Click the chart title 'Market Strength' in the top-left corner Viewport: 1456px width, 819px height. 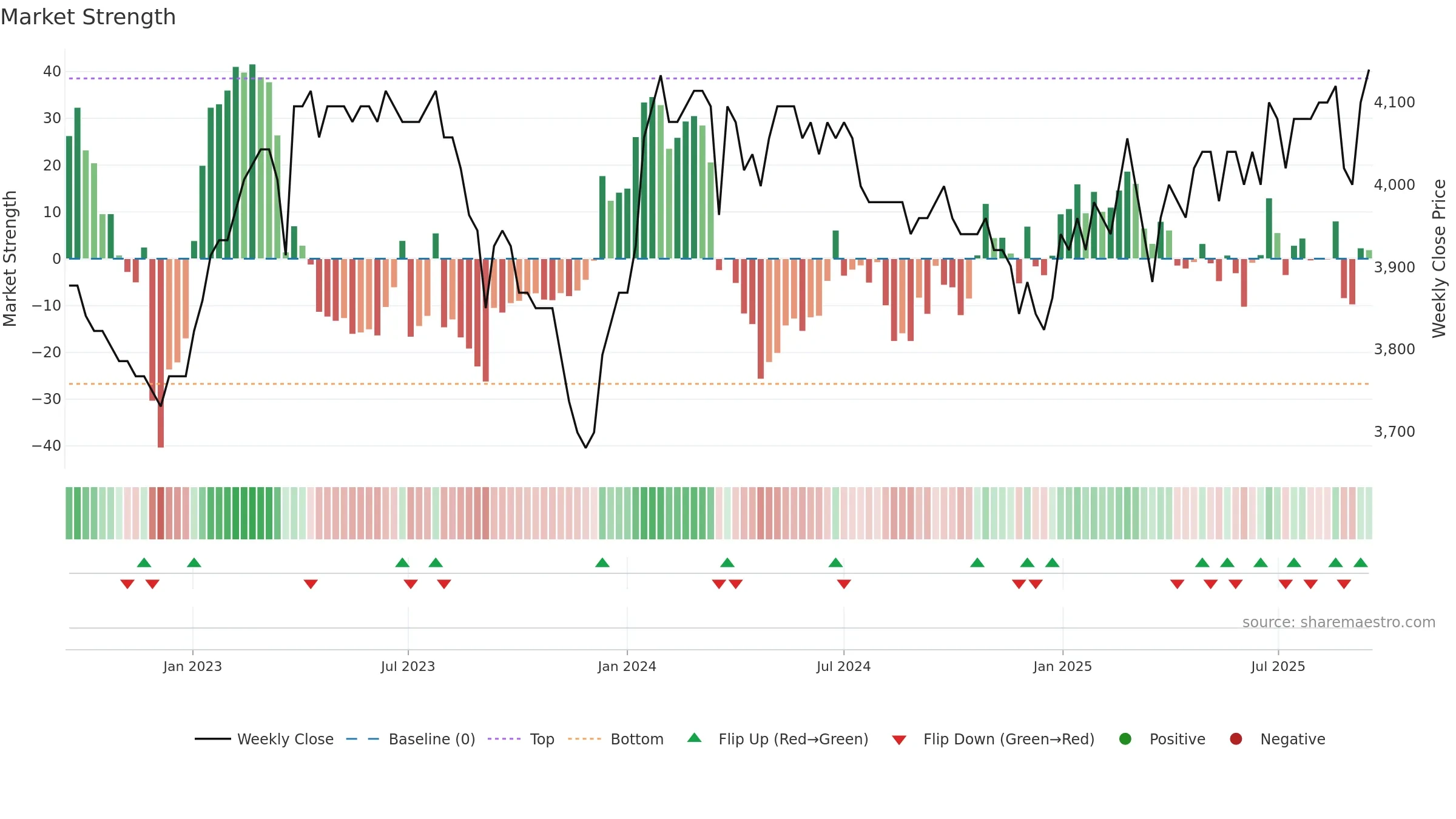point(88,17)
